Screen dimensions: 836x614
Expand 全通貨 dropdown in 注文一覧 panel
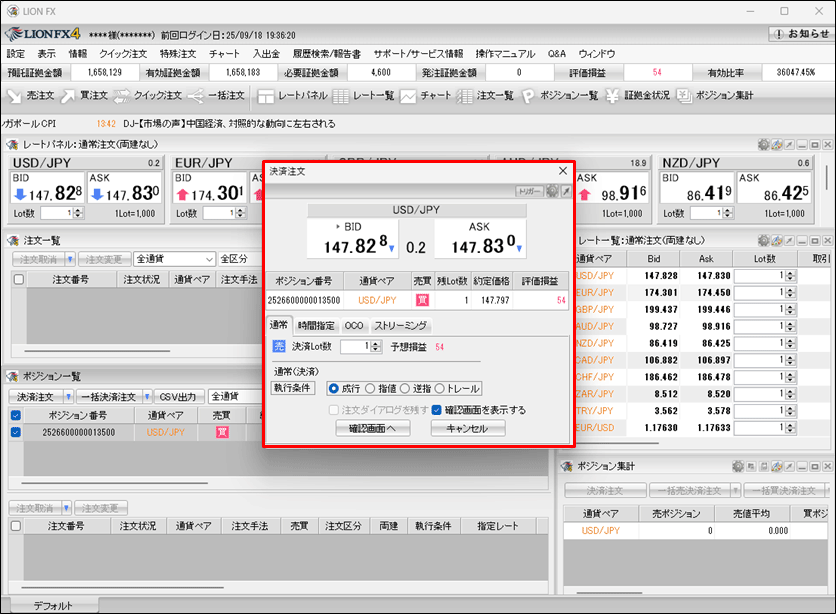click(x=208, y=259)
